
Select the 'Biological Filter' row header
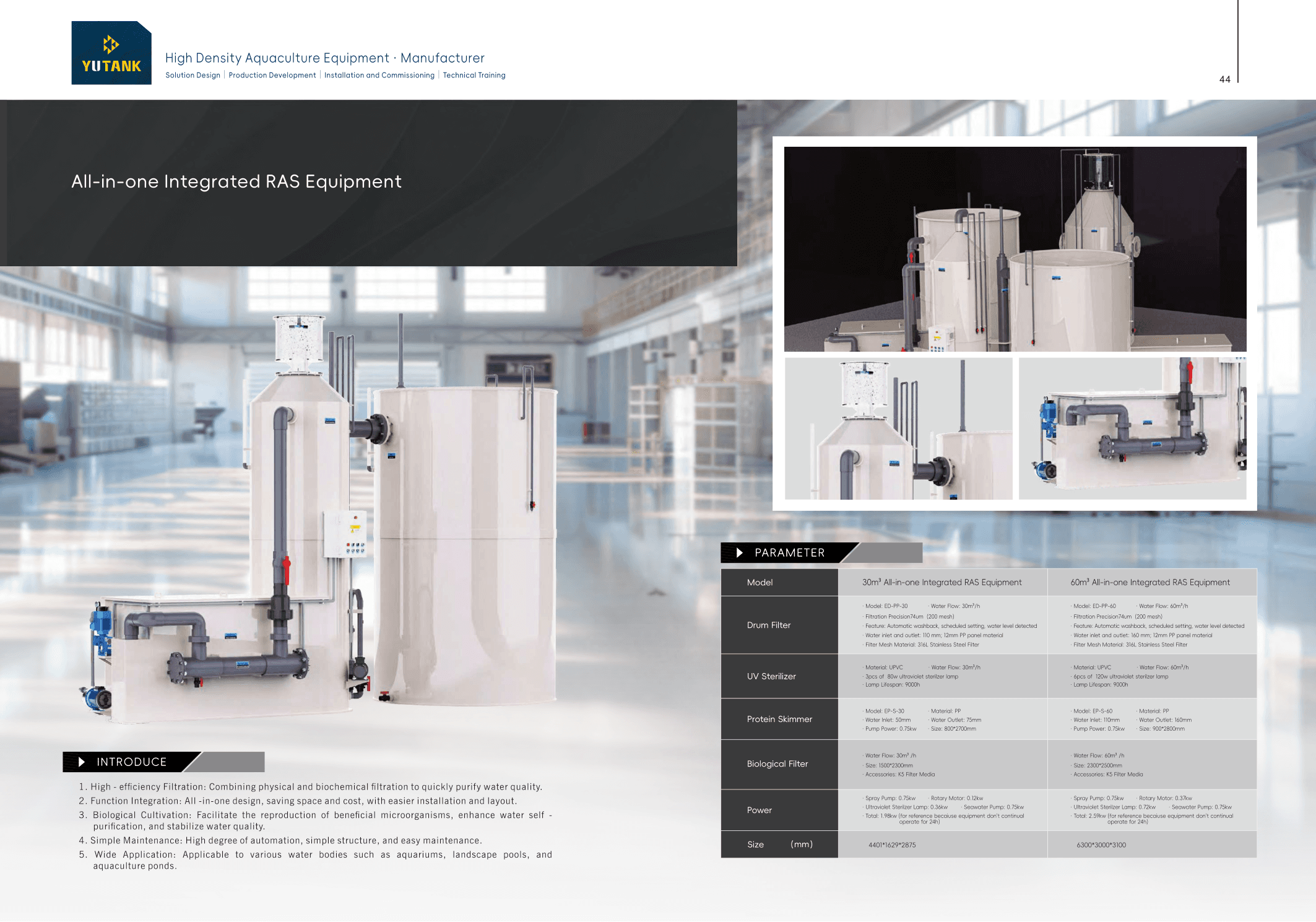tap(779, 764)
